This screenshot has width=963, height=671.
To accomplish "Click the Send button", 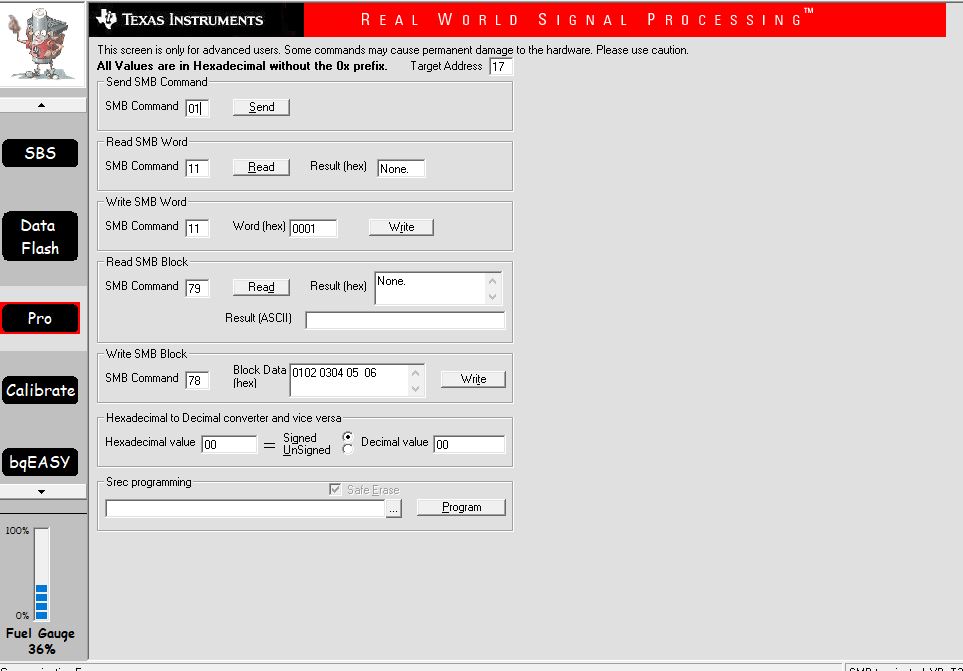I will [261, 107].
